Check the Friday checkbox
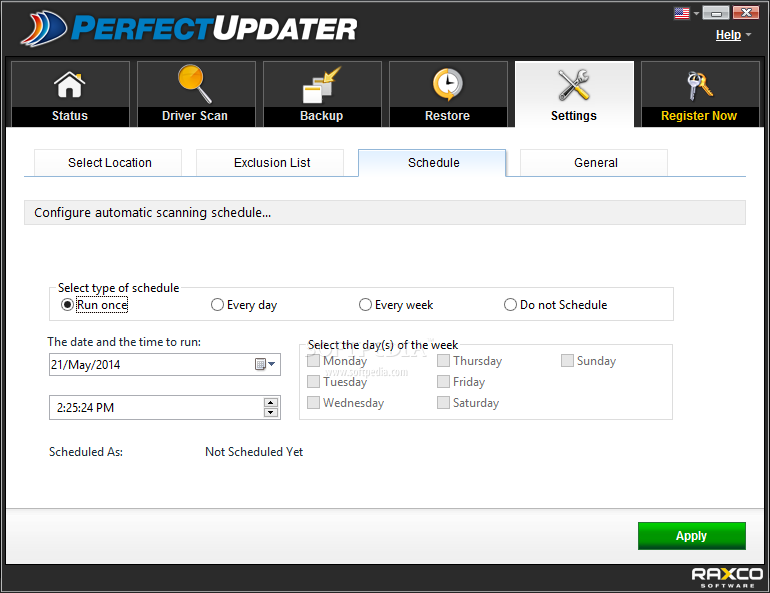 tap(443, 381)
